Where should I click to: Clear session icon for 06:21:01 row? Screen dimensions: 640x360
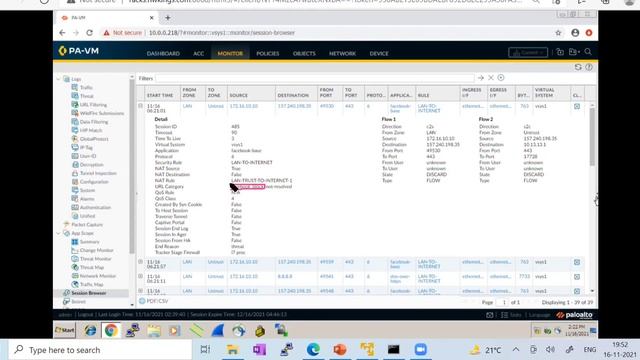tap(577, 106)
